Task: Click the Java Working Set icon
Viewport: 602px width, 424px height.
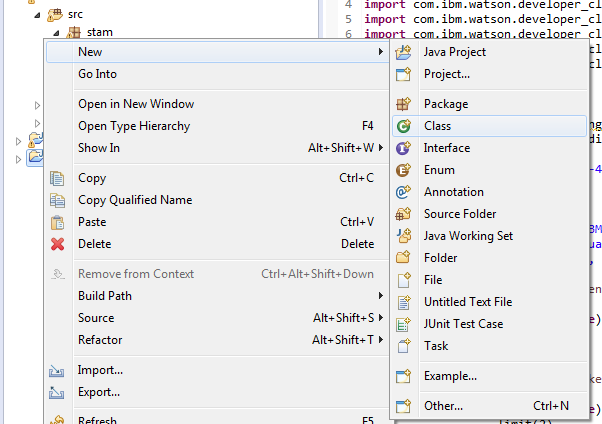Action: (404, 236)
